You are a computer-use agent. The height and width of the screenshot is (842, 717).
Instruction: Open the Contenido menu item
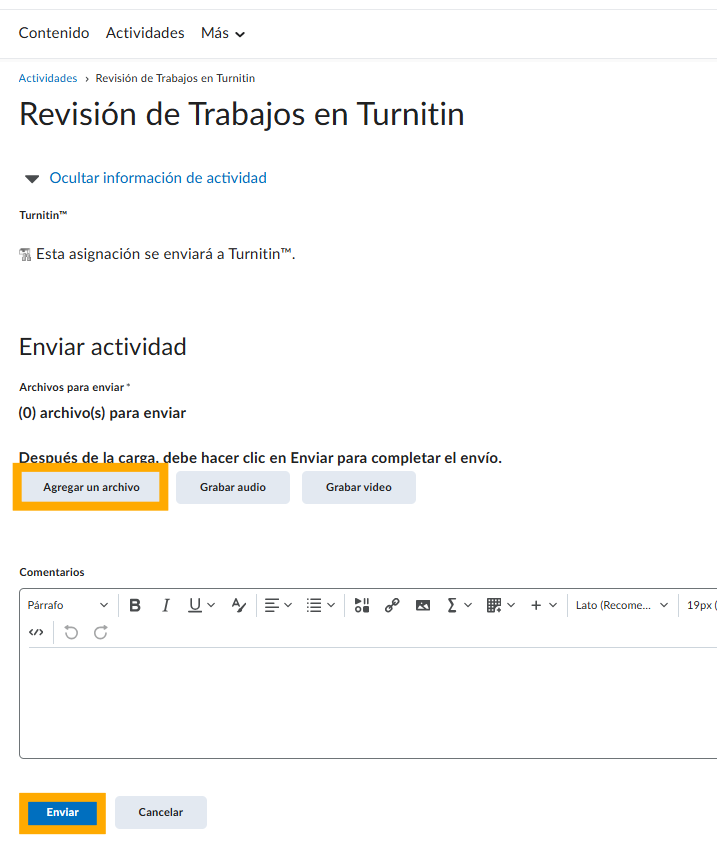pyautogui.click(x=54, y=33)
